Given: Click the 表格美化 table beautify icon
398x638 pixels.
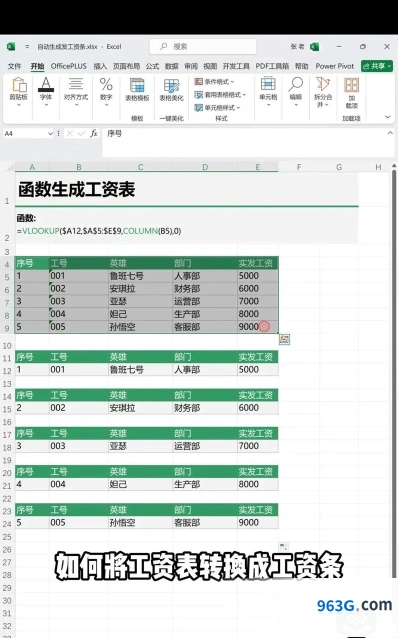Looking at the screenshot, I should 171,90.
